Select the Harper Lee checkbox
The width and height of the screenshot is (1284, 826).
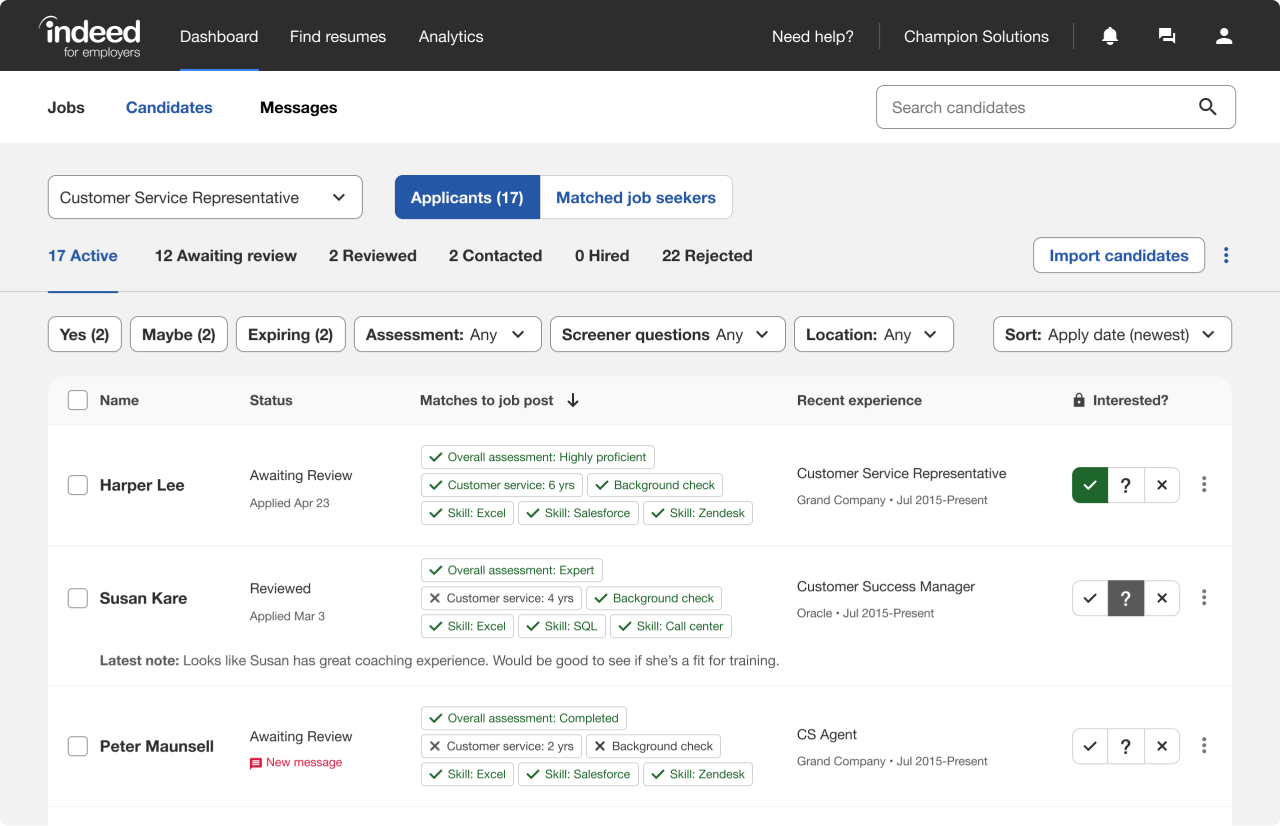tap(78, 485)
